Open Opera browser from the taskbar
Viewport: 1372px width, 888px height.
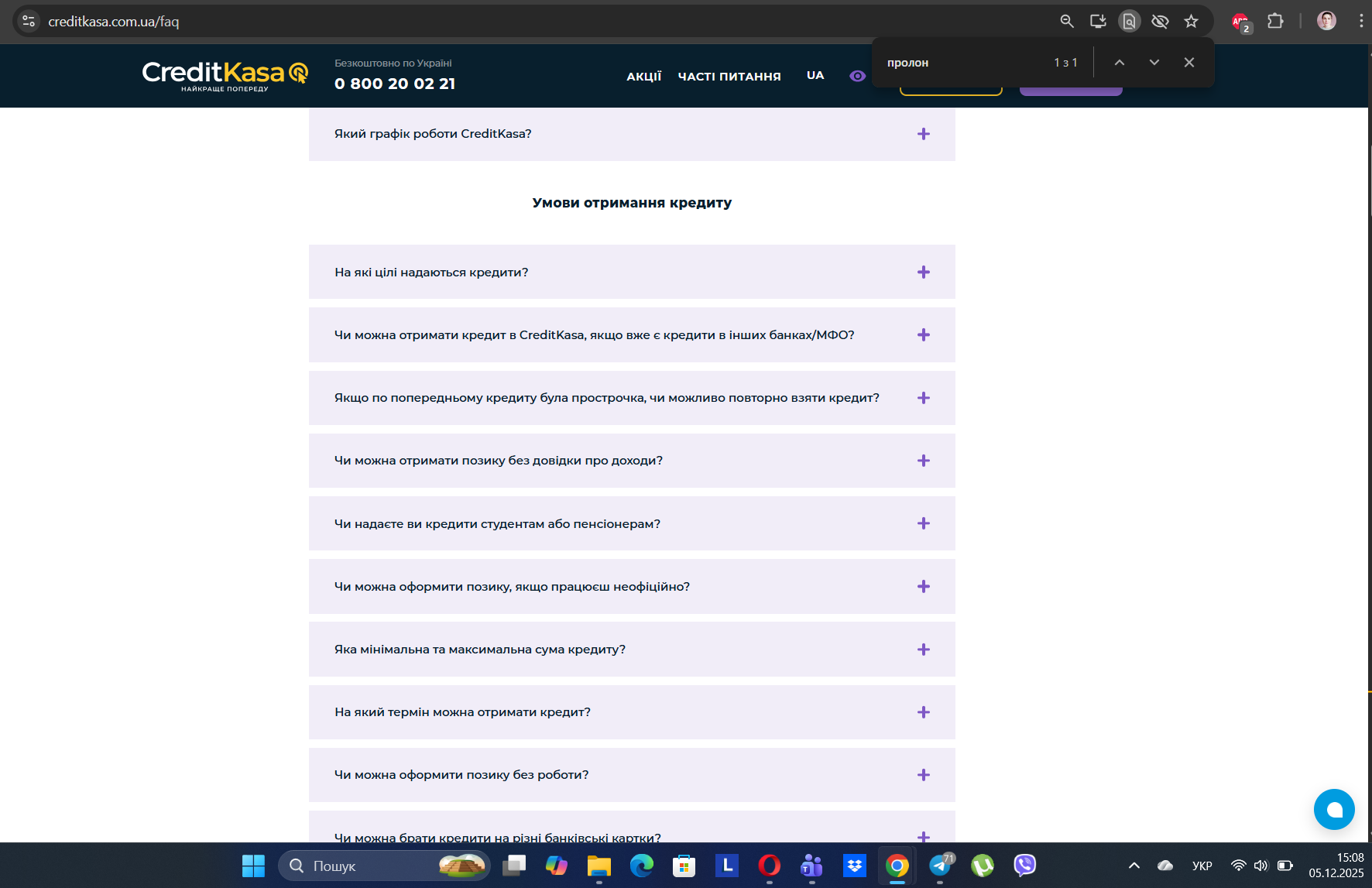(x=770, y=866)
